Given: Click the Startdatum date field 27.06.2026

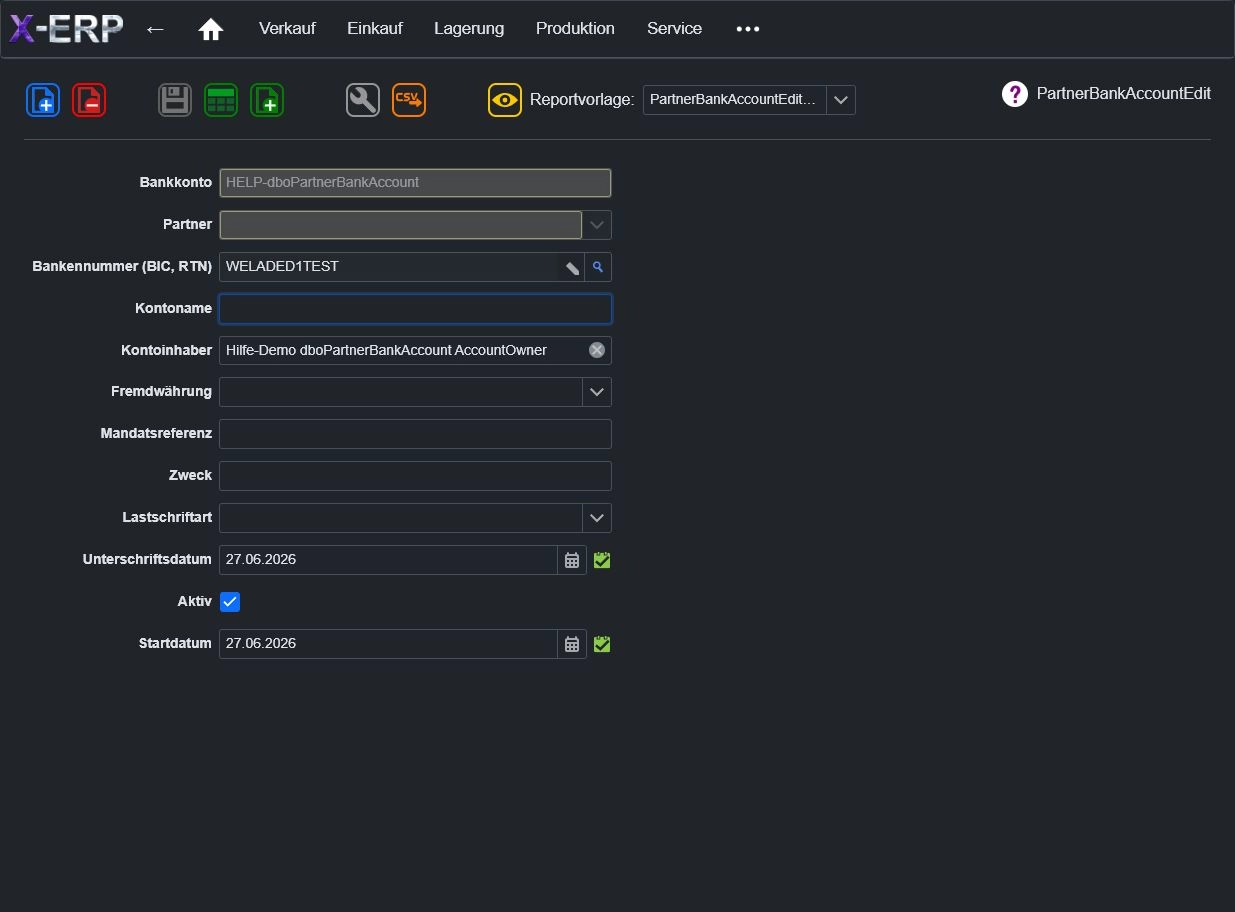Looking at the screenshot, I should pos(388,644).
